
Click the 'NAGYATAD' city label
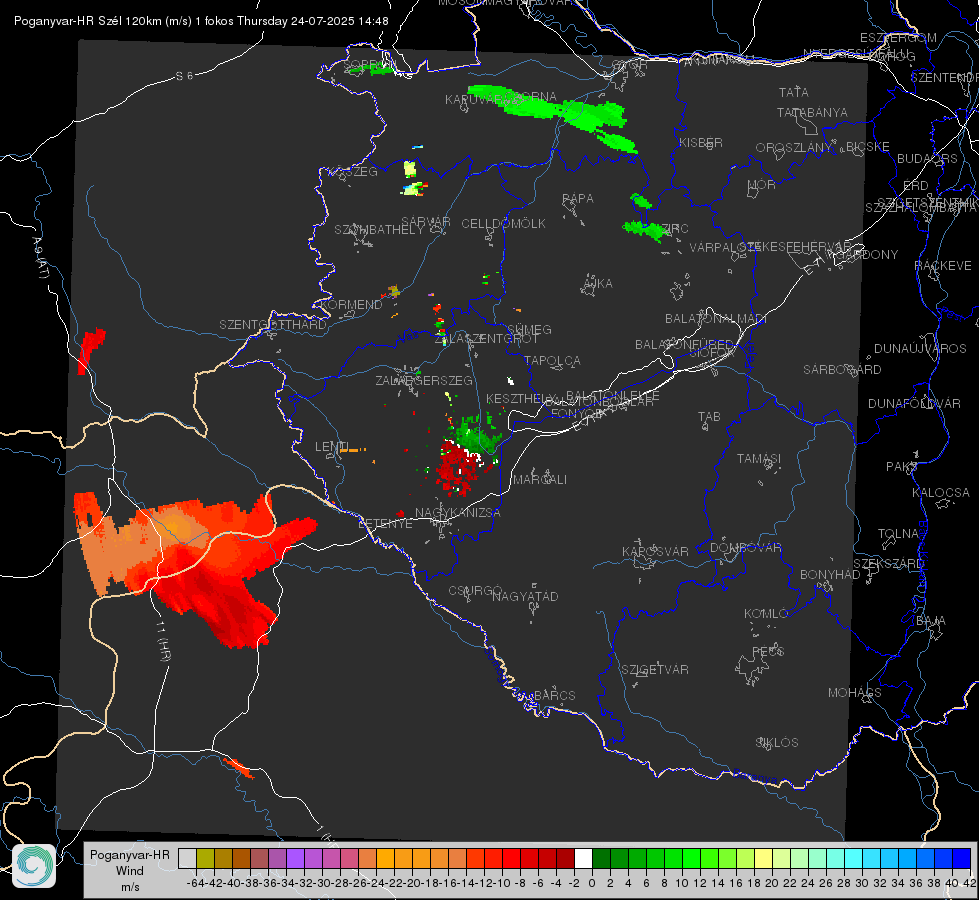tap(525, 596)
